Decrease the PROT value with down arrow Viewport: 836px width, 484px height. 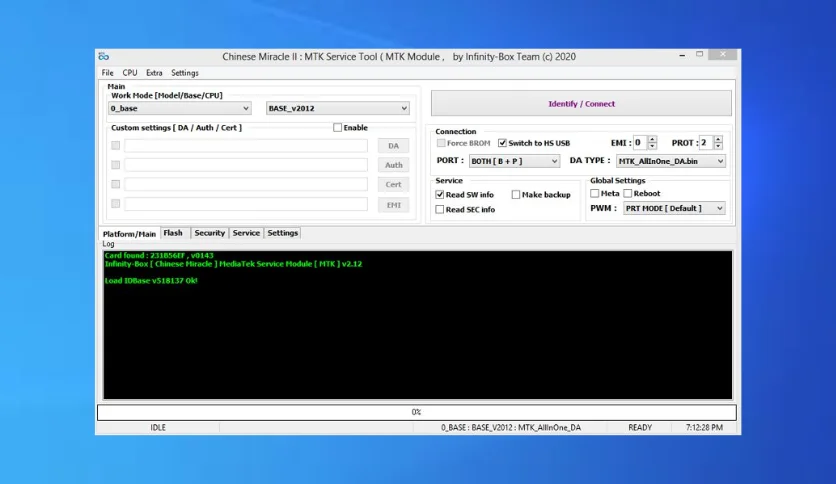coord(718,146)
